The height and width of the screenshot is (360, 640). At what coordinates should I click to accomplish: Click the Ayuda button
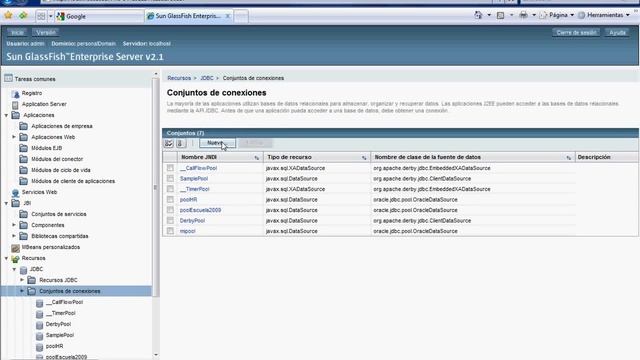pyautogui.click(x=617, y=33)
